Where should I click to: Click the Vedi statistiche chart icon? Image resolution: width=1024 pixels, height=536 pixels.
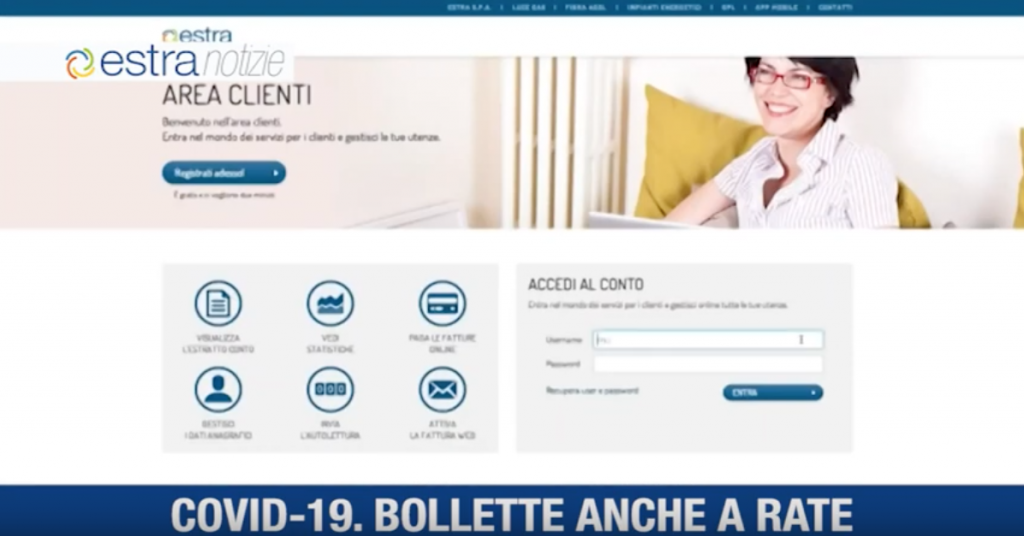pos(330,304)
